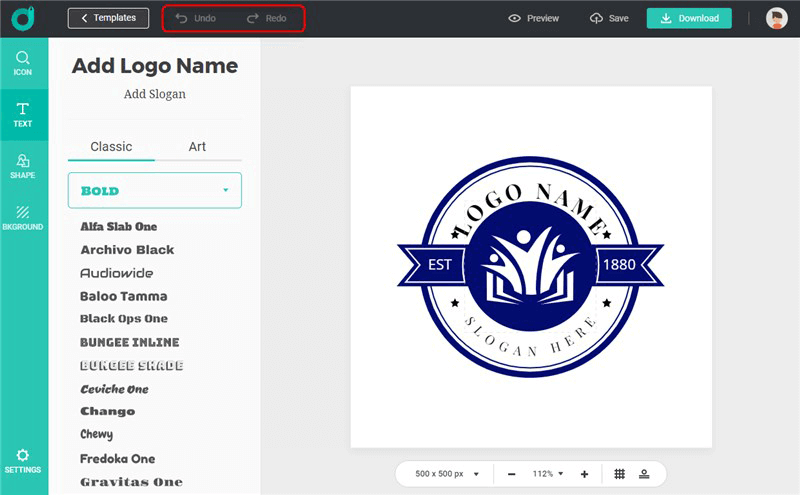Zoom out with the minus icon
The image size is (800, 495).
(x=511, y=474)
